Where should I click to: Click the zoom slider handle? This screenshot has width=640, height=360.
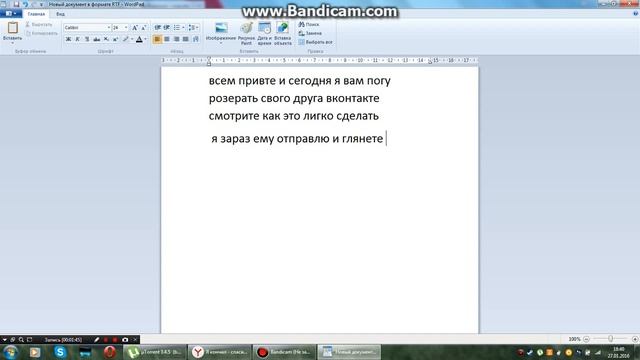(x=610, y=339)
